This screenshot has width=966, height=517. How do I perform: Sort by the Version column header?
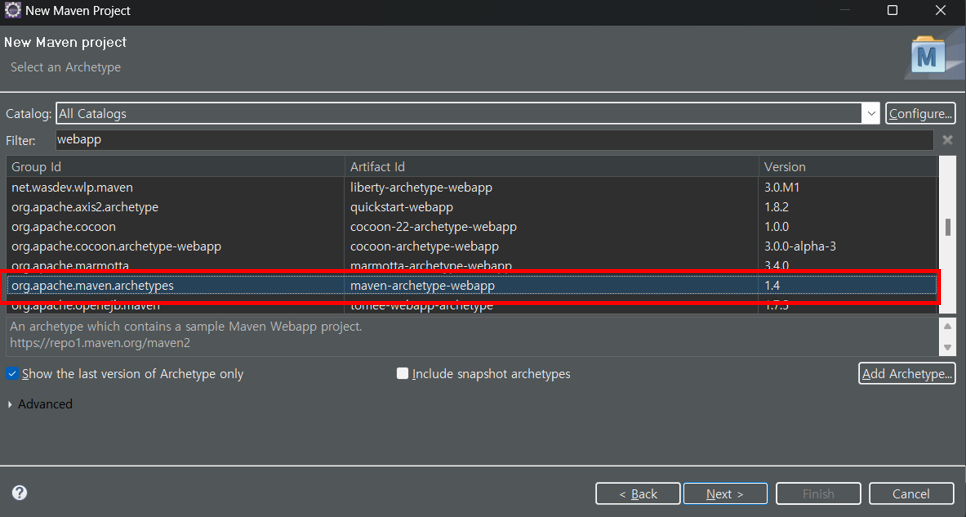tap(848, 166)
